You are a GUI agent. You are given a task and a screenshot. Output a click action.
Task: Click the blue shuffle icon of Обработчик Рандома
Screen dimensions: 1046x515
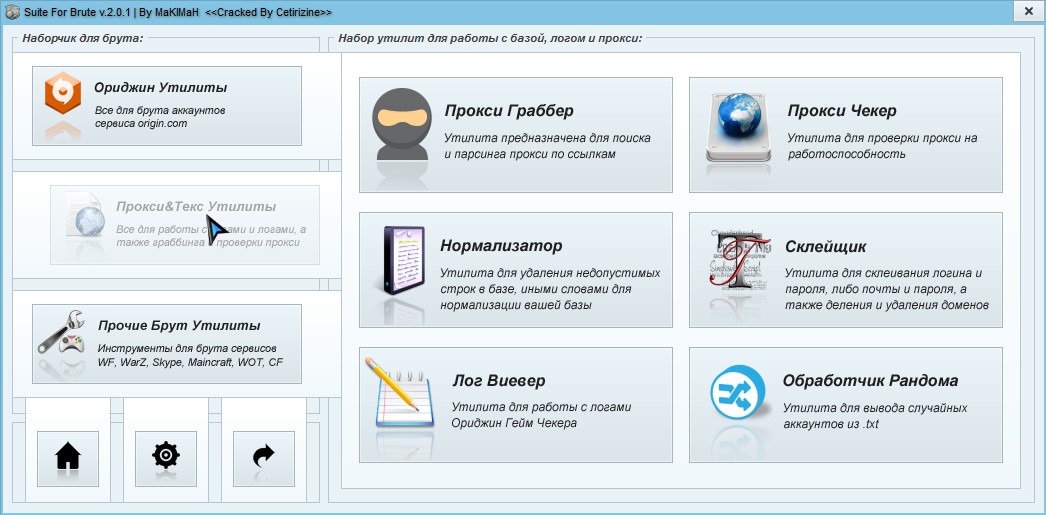738,392
